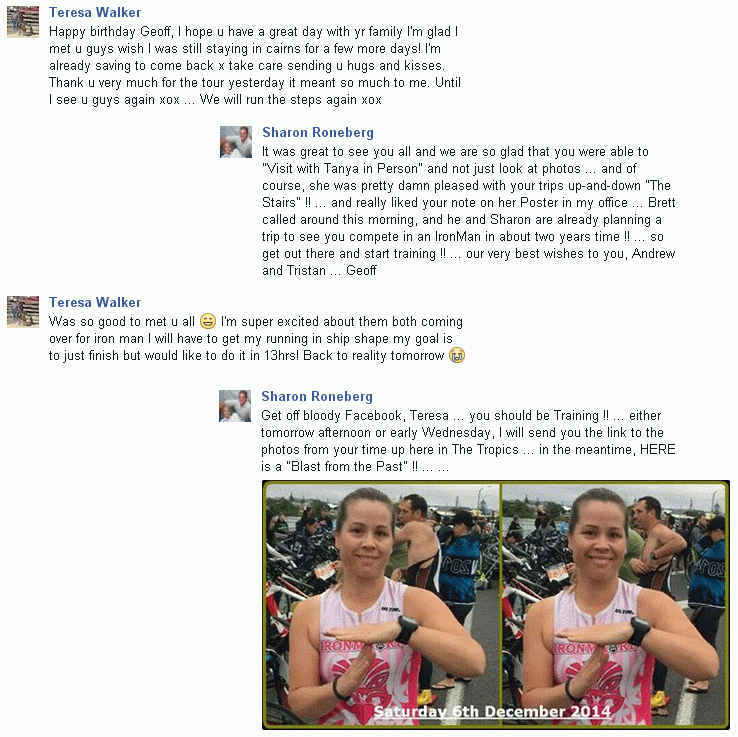Open the right half of the attached photo

[614, 605]
